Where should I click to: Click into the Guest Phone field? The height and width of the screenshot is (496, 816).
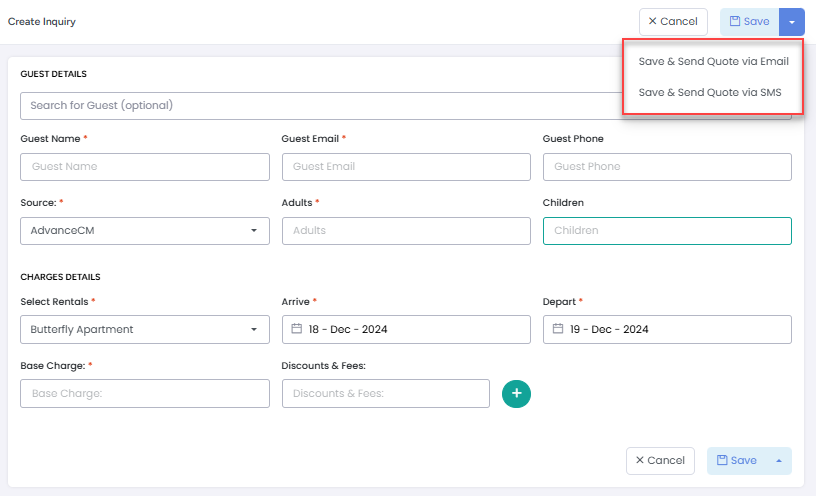[667, 167]
